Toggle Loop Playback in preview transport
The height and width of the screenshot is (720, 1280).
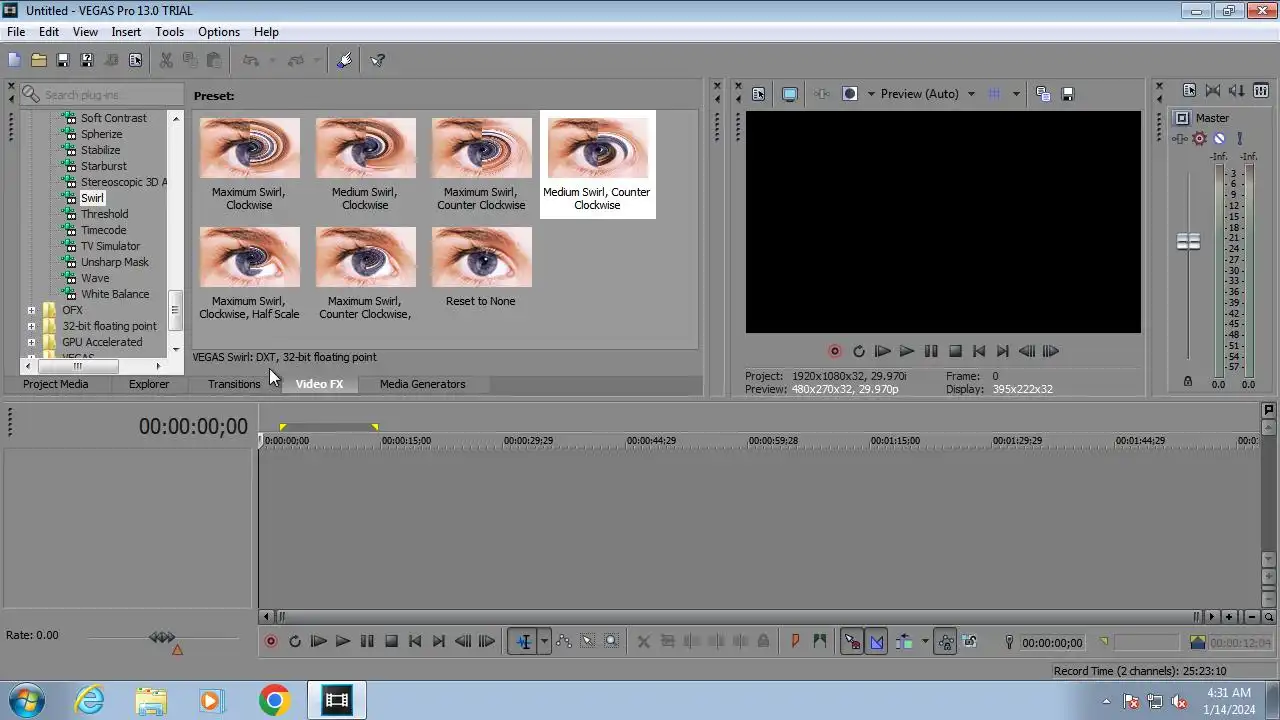pyautogui.click(x=859, y=351)
